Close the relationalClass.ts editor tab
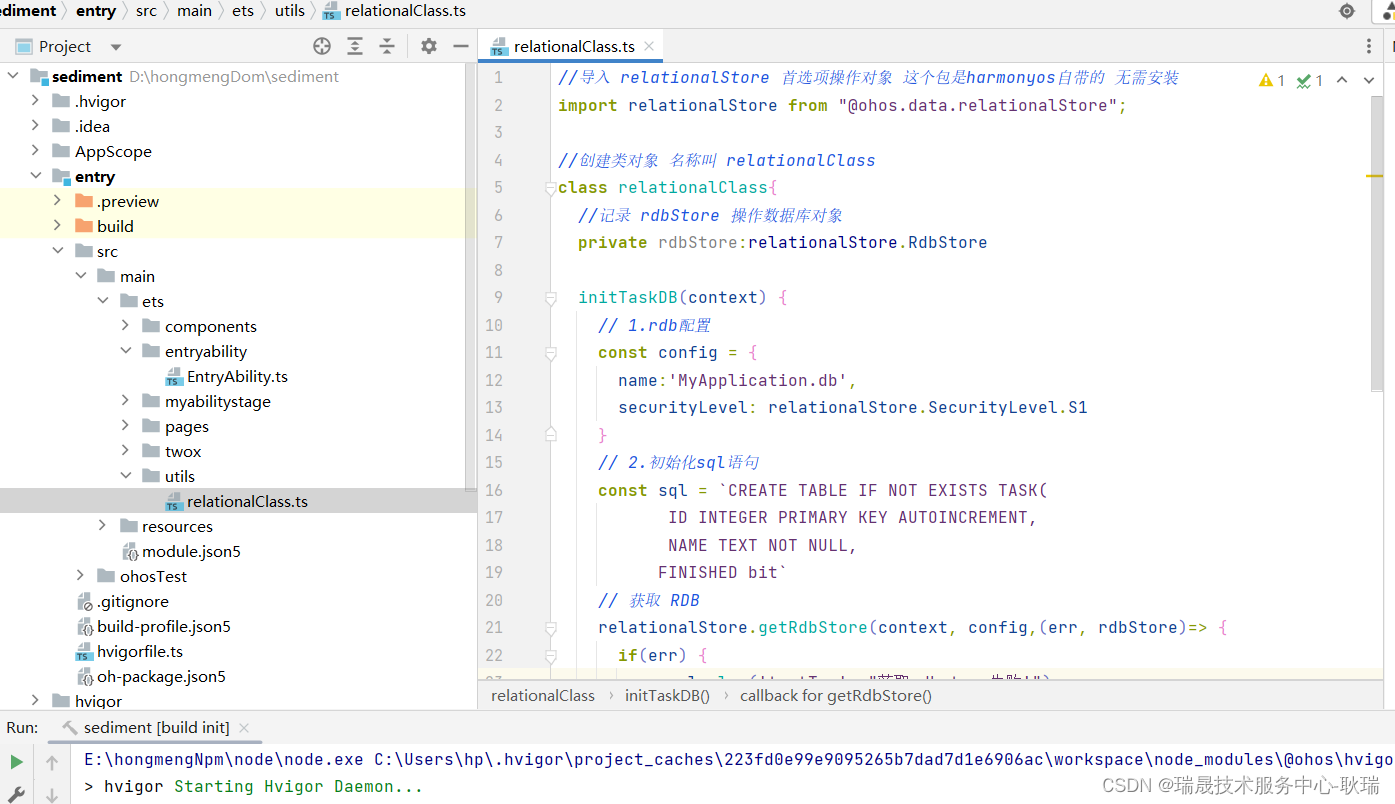This screenshot has width=1395, height=804. click(649, 46)
